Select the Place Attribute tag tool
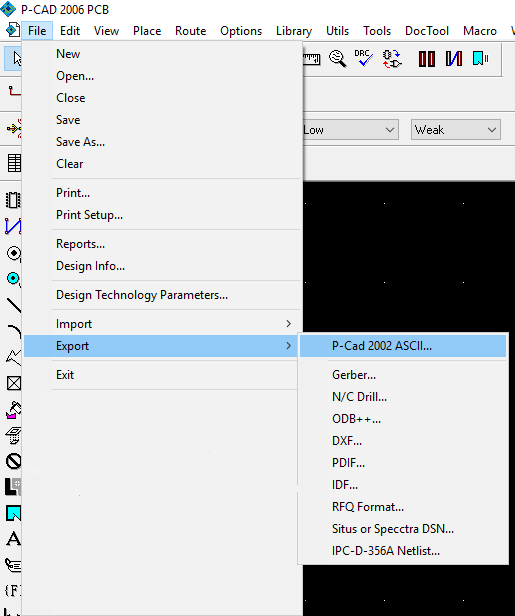The image size is (515, 616). point(13,565)
